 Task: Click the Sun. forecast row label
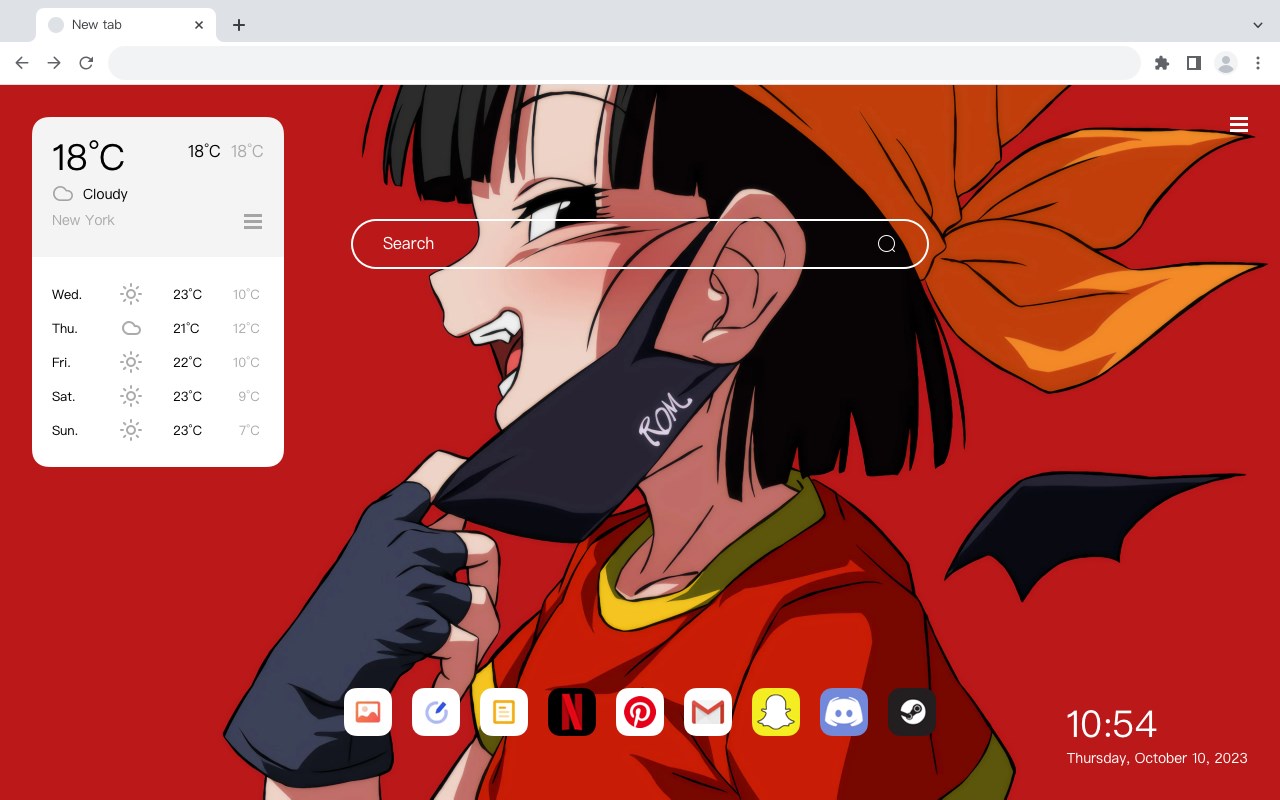click(x=65, y=430)
